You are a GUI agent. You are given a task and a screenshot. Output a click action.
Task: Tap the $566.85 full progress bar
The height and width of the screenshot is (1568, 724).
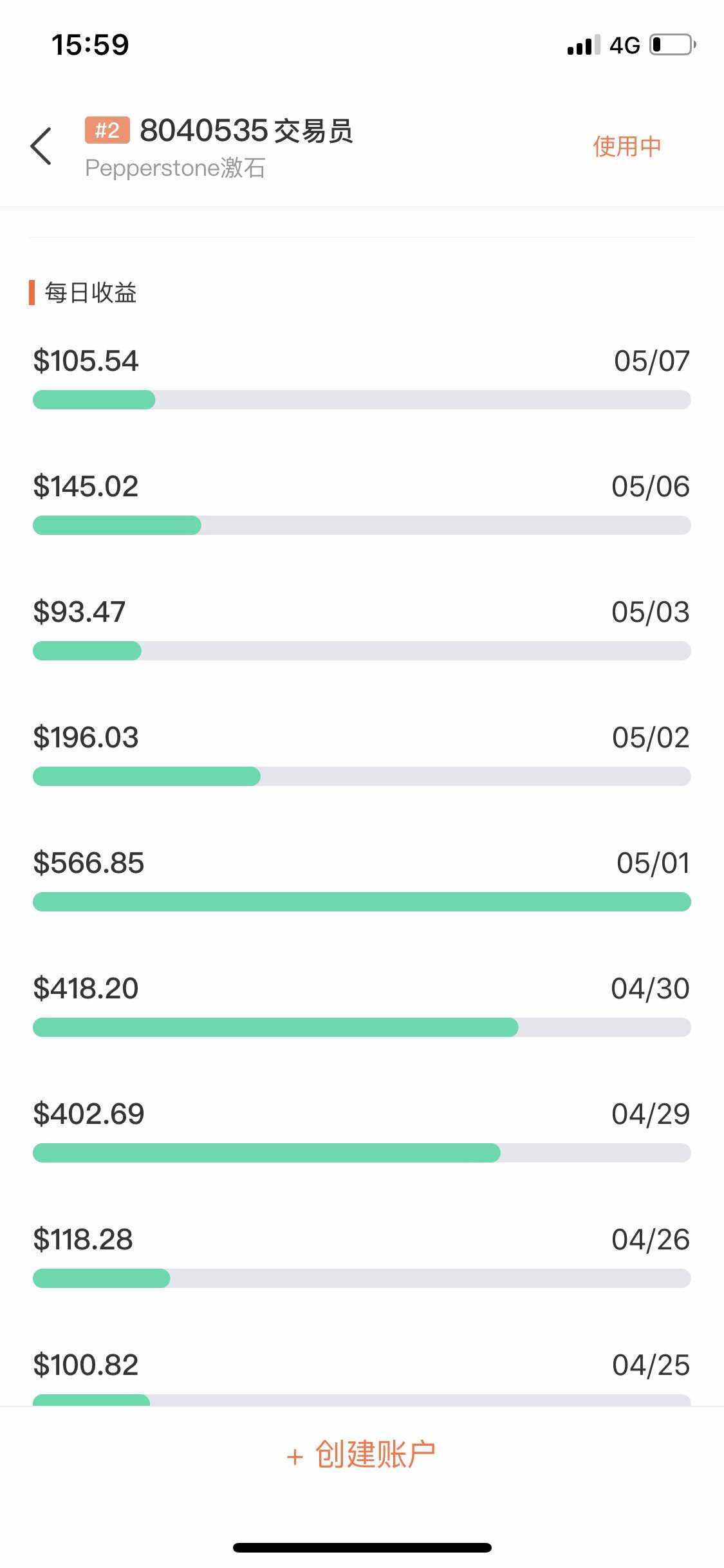(x=362, y=902)
